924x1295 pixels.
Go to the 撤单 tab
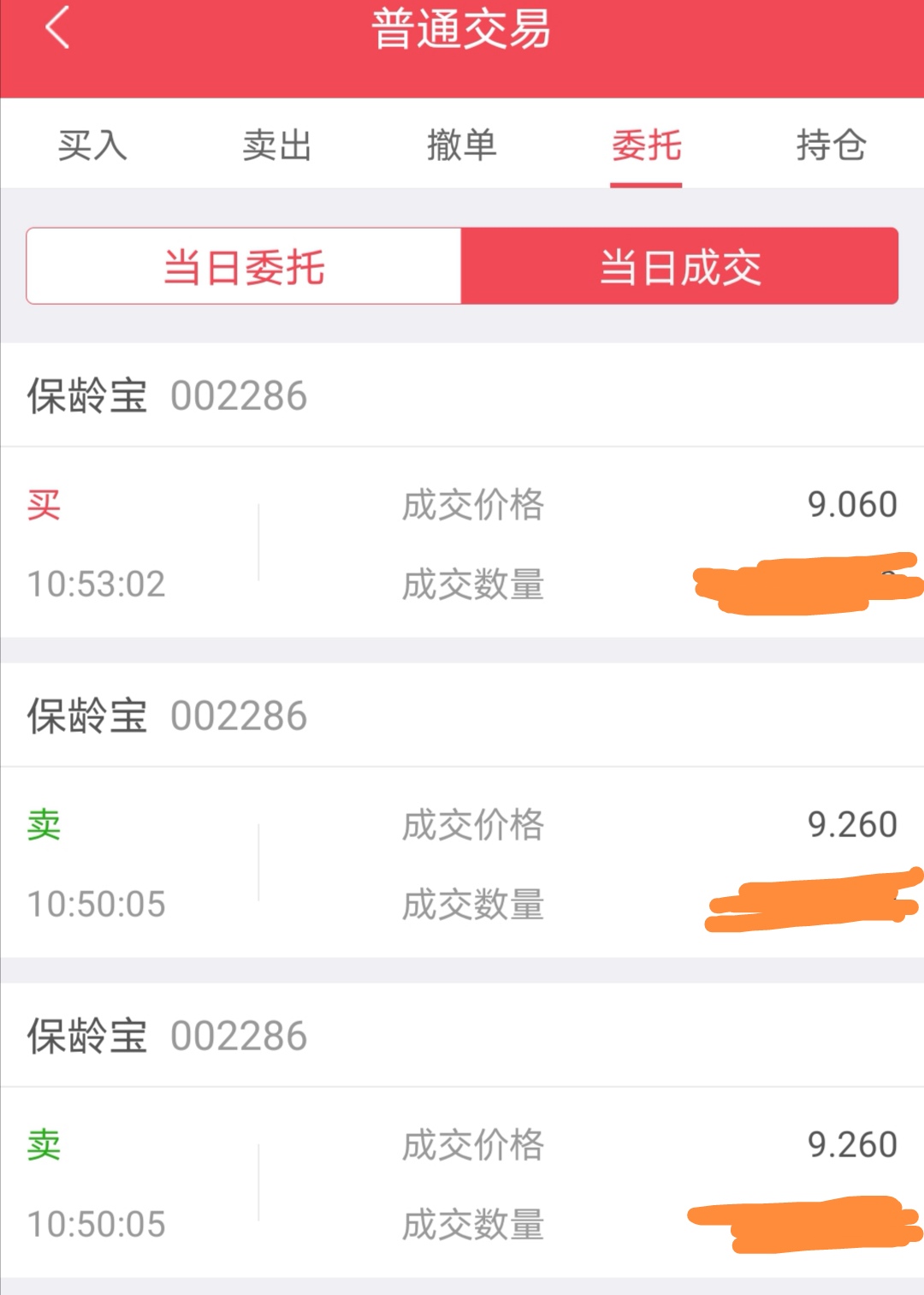pyautogui.click(x=461, y=145)
